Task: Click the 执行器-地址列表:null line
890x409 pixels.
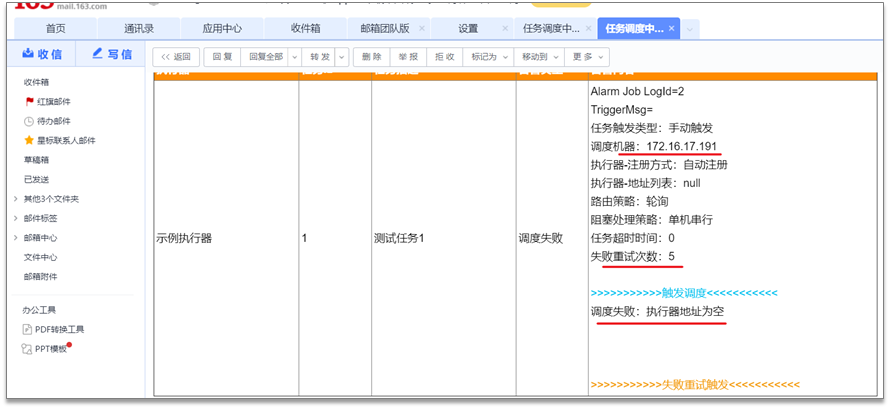Action: (646, 183)
